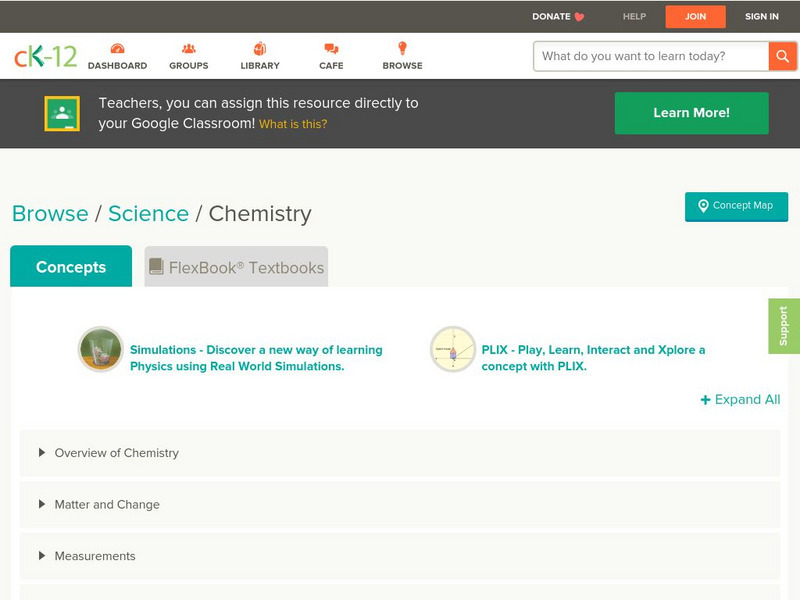This screenshot has width=800, height=600.
Task: Follow the Science breadcrumb link
Action: click(x=148, y=214)
